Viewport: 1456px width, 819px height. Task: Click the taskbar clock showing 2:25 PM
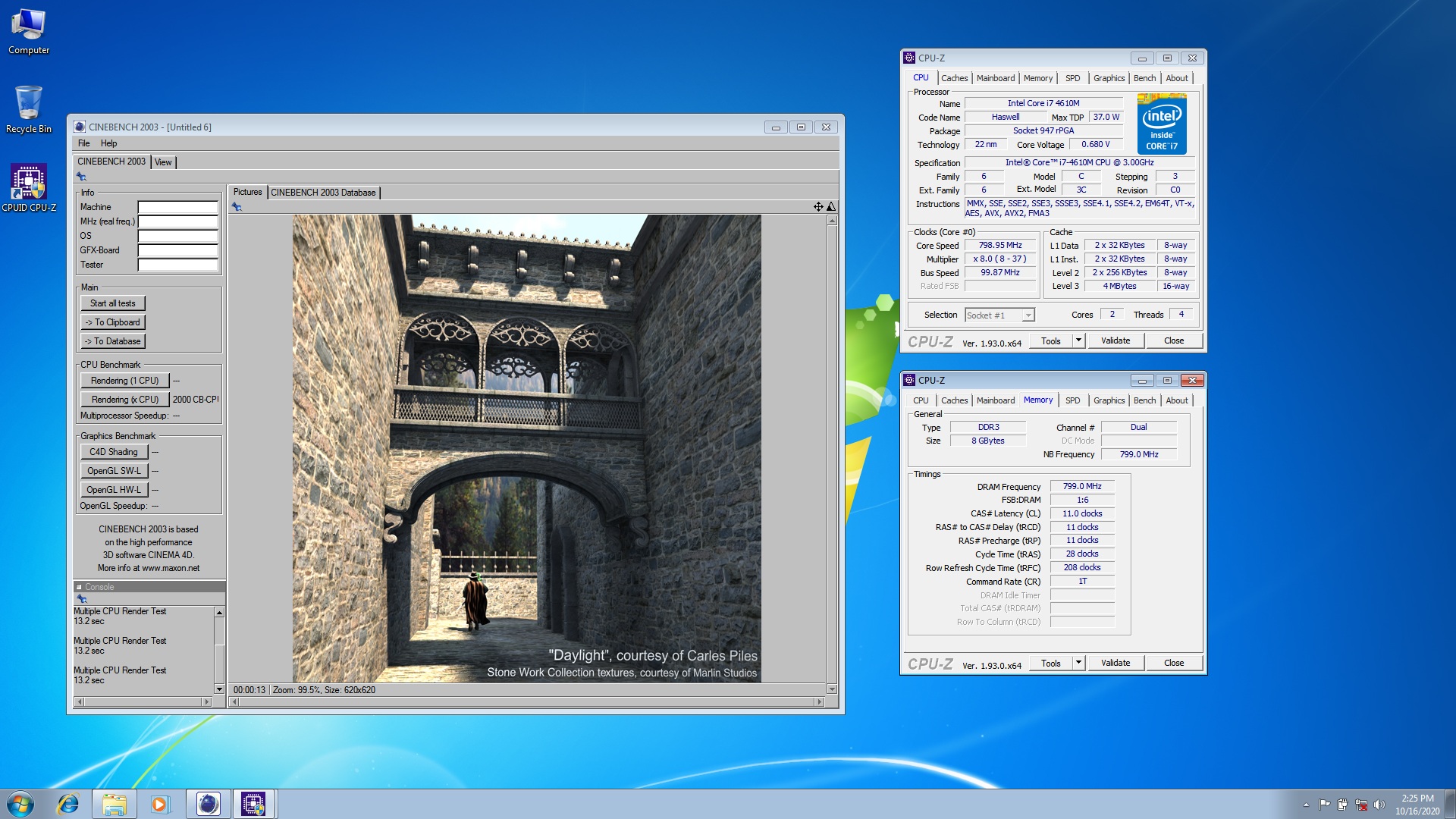[1417, 805]
